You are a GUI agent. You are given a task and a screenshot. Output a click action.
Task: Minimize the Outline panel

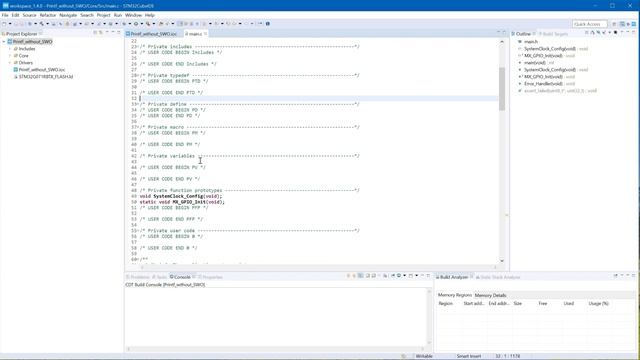(628, 33)
